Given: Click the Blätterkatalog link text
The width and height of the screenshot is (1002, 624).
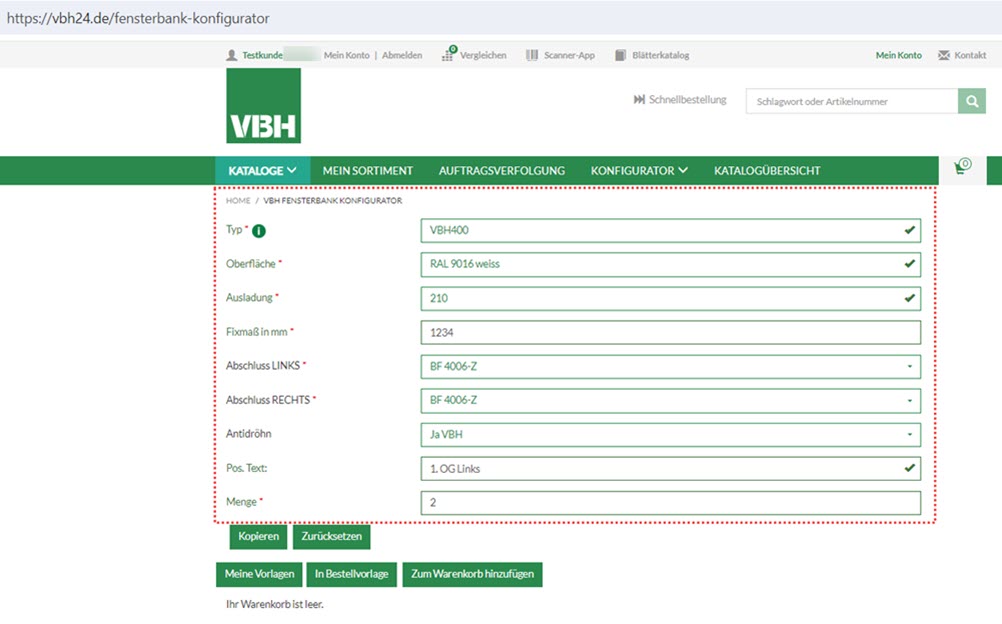Looking at the screenshot, I should (x=661, y=56).
